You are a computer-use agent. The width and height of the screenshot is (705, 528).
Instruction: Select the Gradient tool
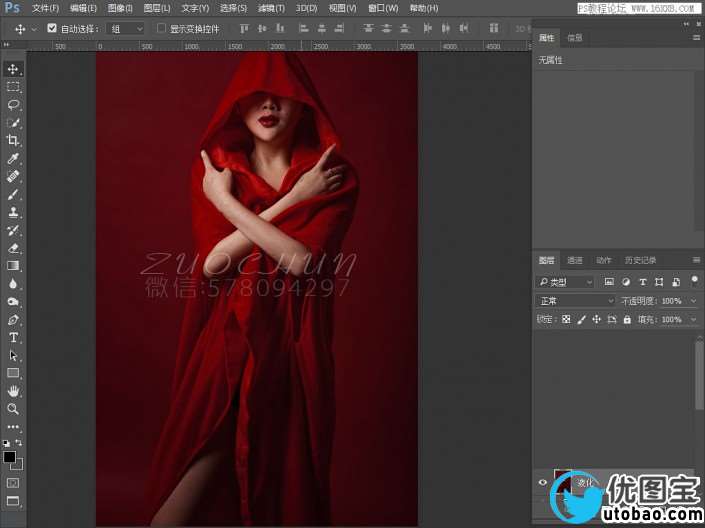click(13, 266)
